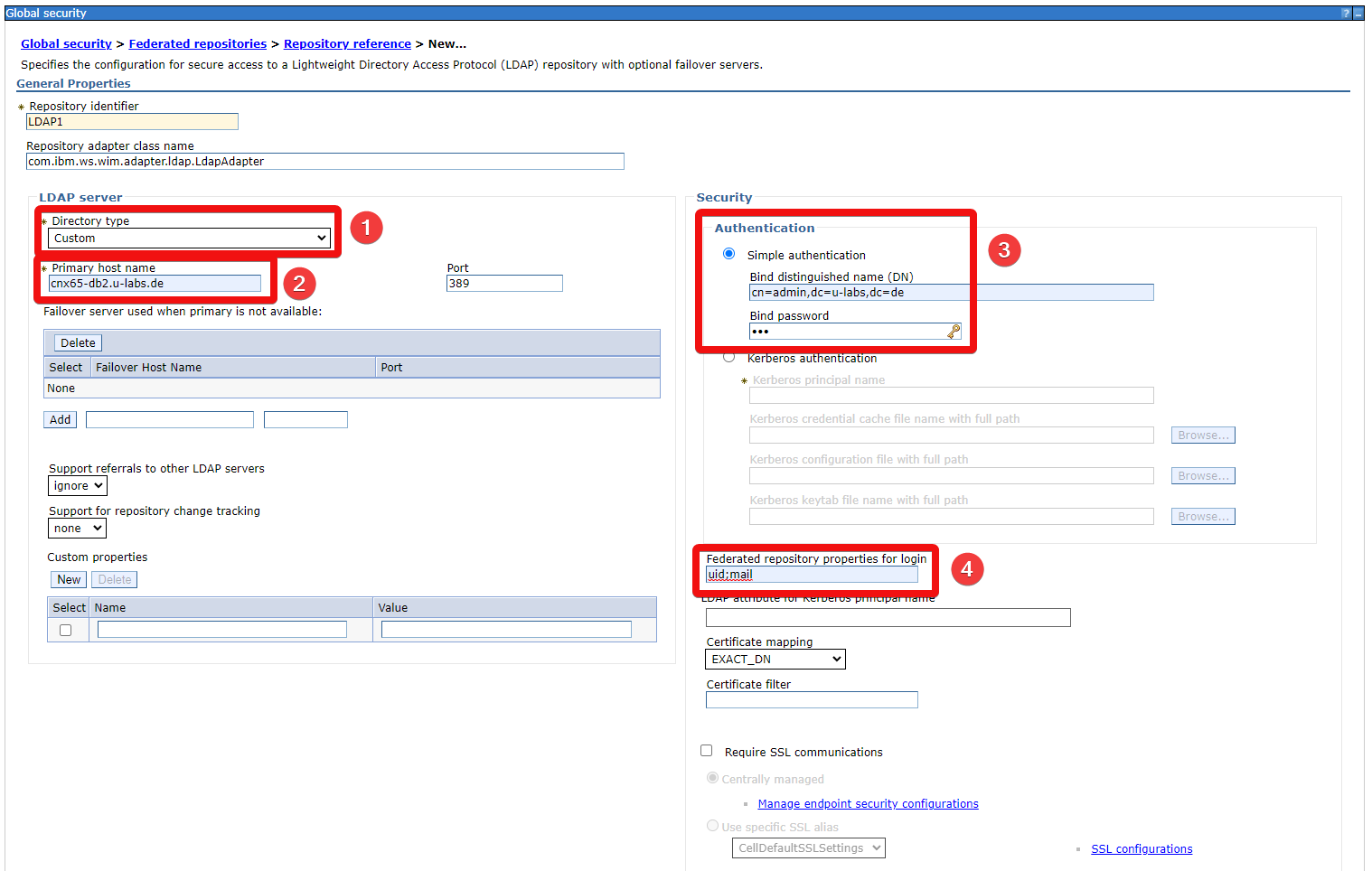Select Kerberos authentication radio button
This screenshot has height=871, width=1372.
728,358
